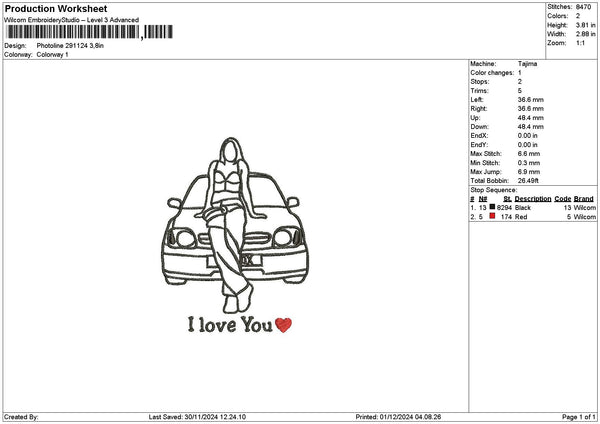Click the woman-on-car embroidery design preview
The width and height of the screenshot is (600, 424).
(235, 225)
